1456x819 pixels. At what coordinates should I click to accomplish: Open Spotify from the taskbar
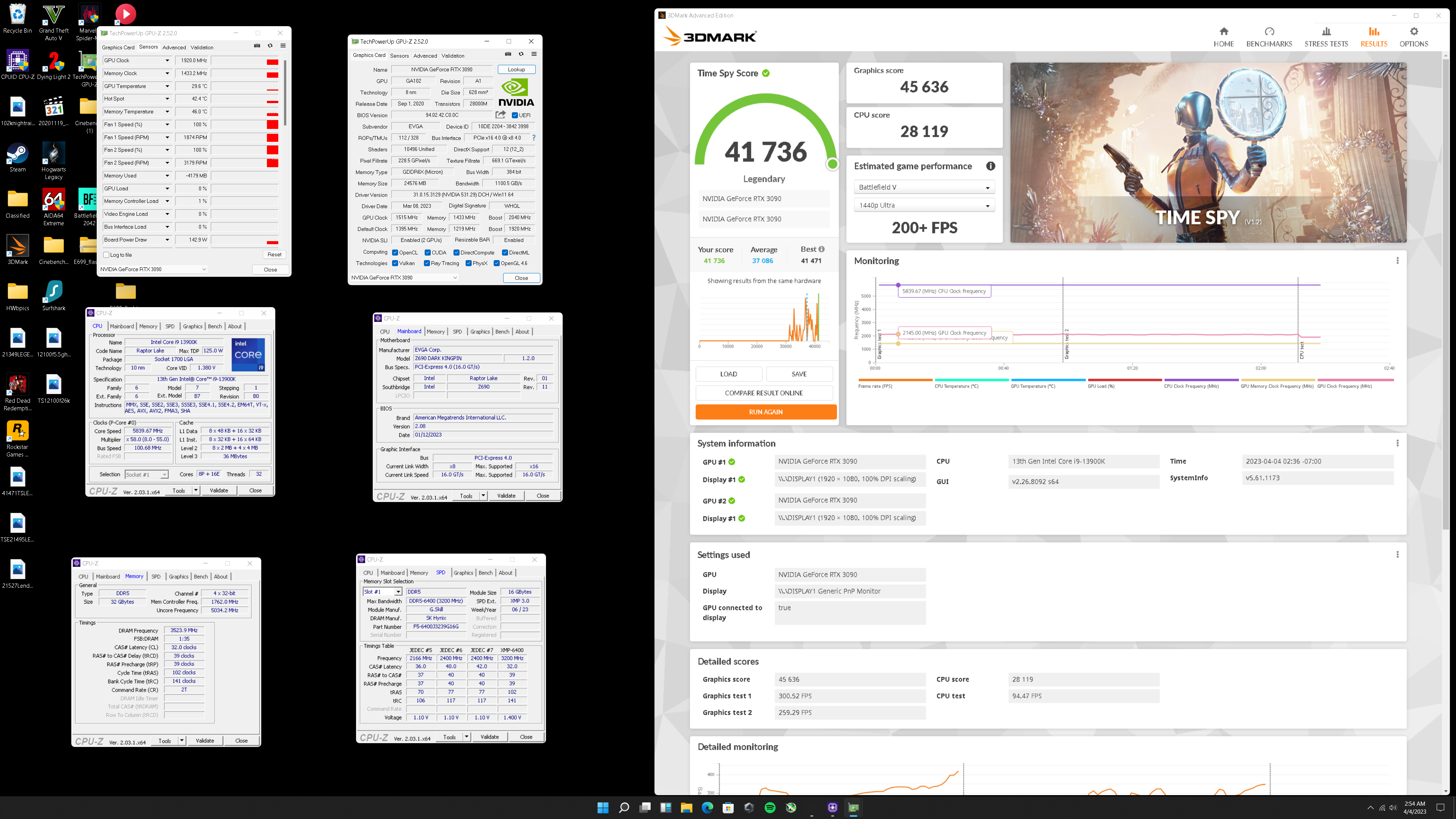[x=770, y=808]
